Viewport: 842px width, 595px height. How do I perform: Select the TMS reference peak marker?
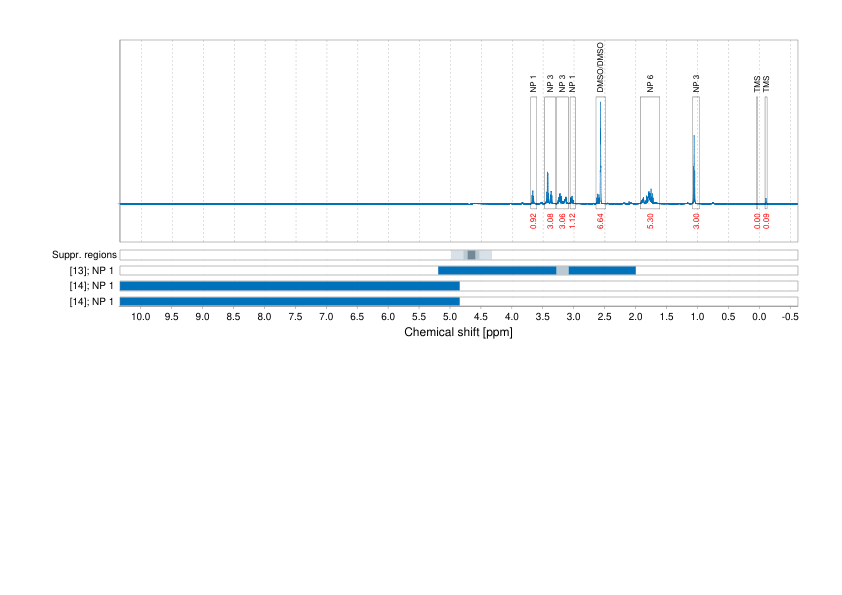(757, 140)
